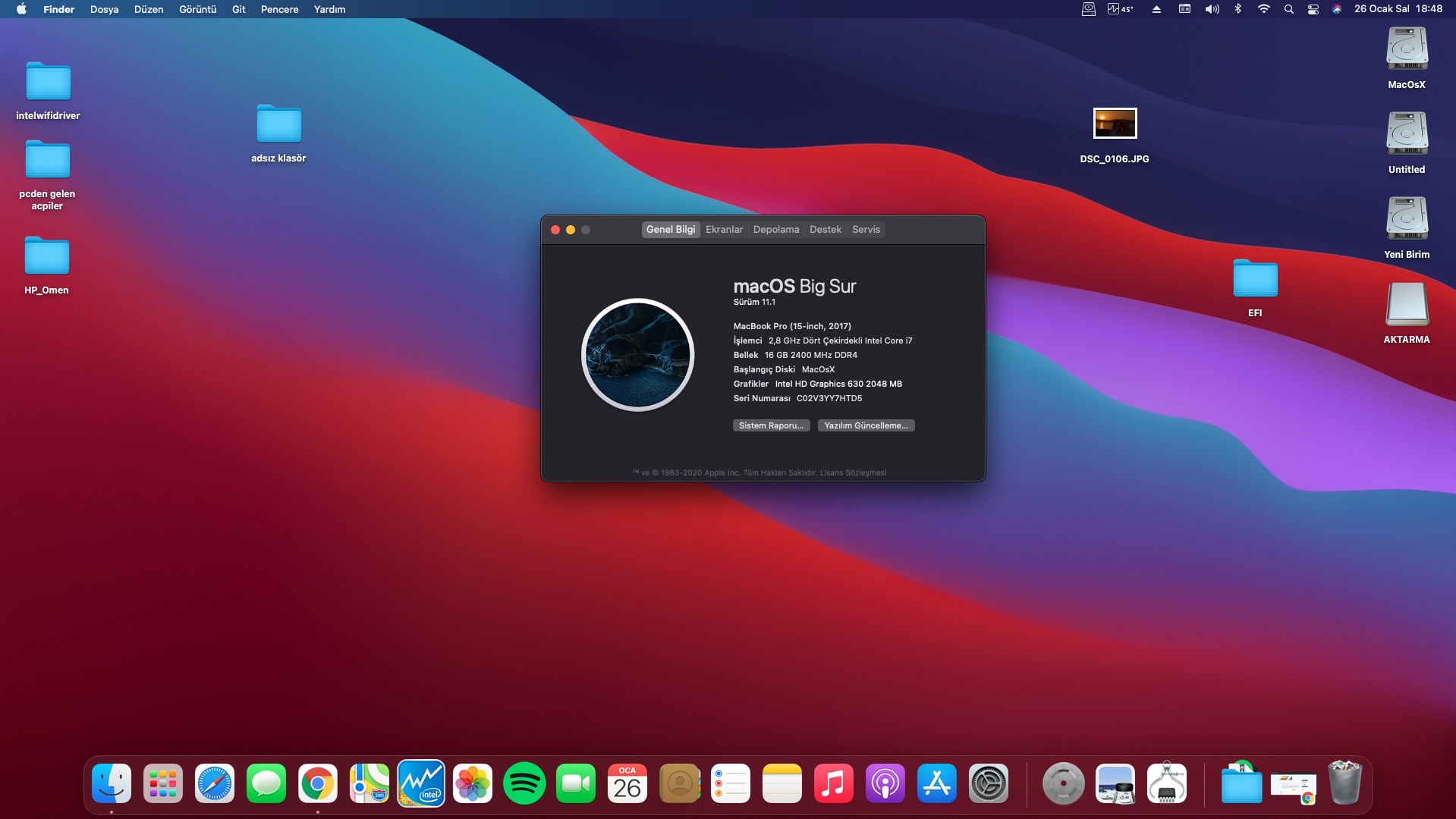Open Launchpad from the Dock
This screenshot has height=819, width=1456.
coord(163,783)
